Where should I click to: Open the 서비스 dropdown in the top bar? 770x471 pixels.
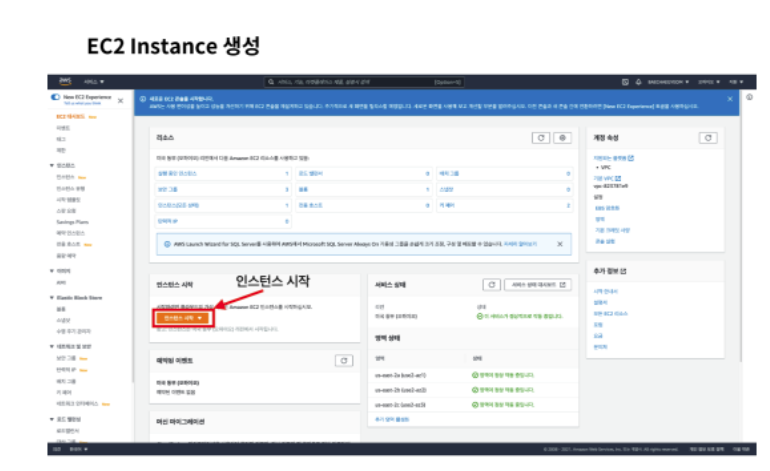click(x=94, y=82)
